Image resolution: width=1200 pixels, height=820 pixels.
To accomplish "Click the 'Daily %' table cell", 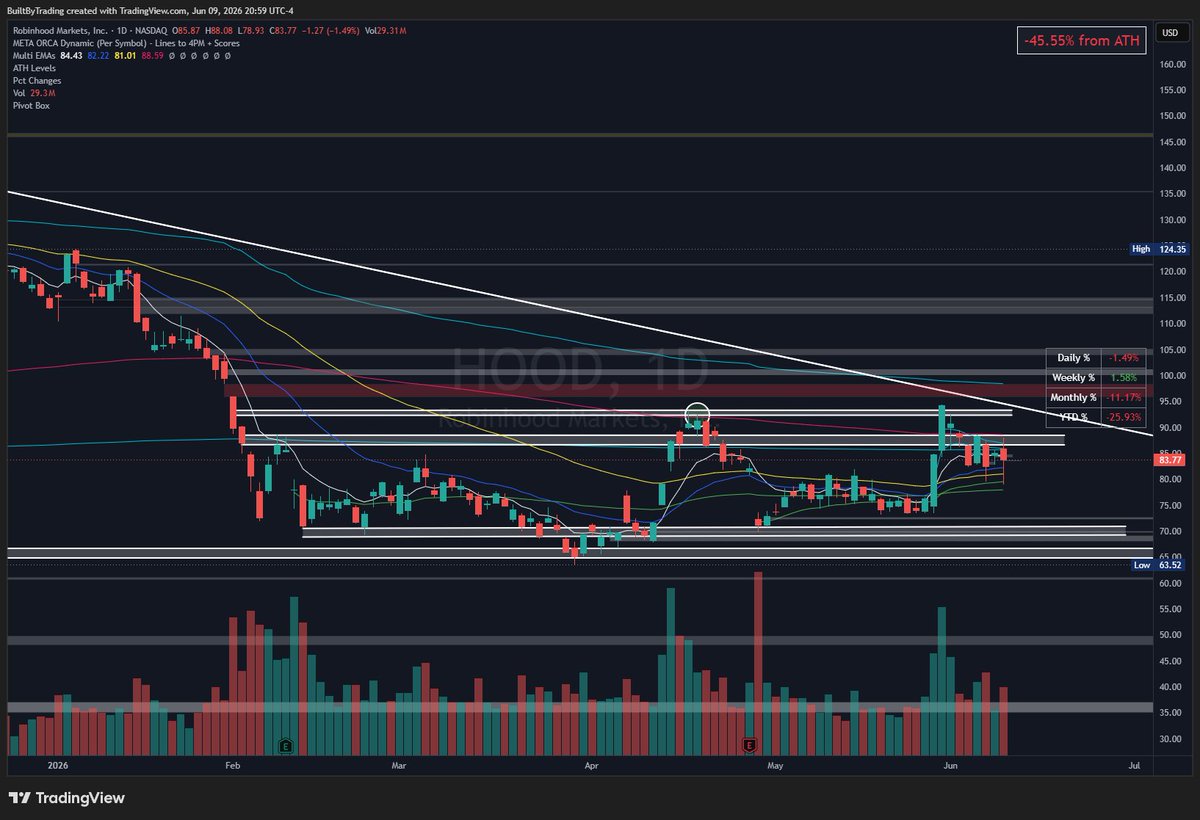I will (x=1073, y=357).
